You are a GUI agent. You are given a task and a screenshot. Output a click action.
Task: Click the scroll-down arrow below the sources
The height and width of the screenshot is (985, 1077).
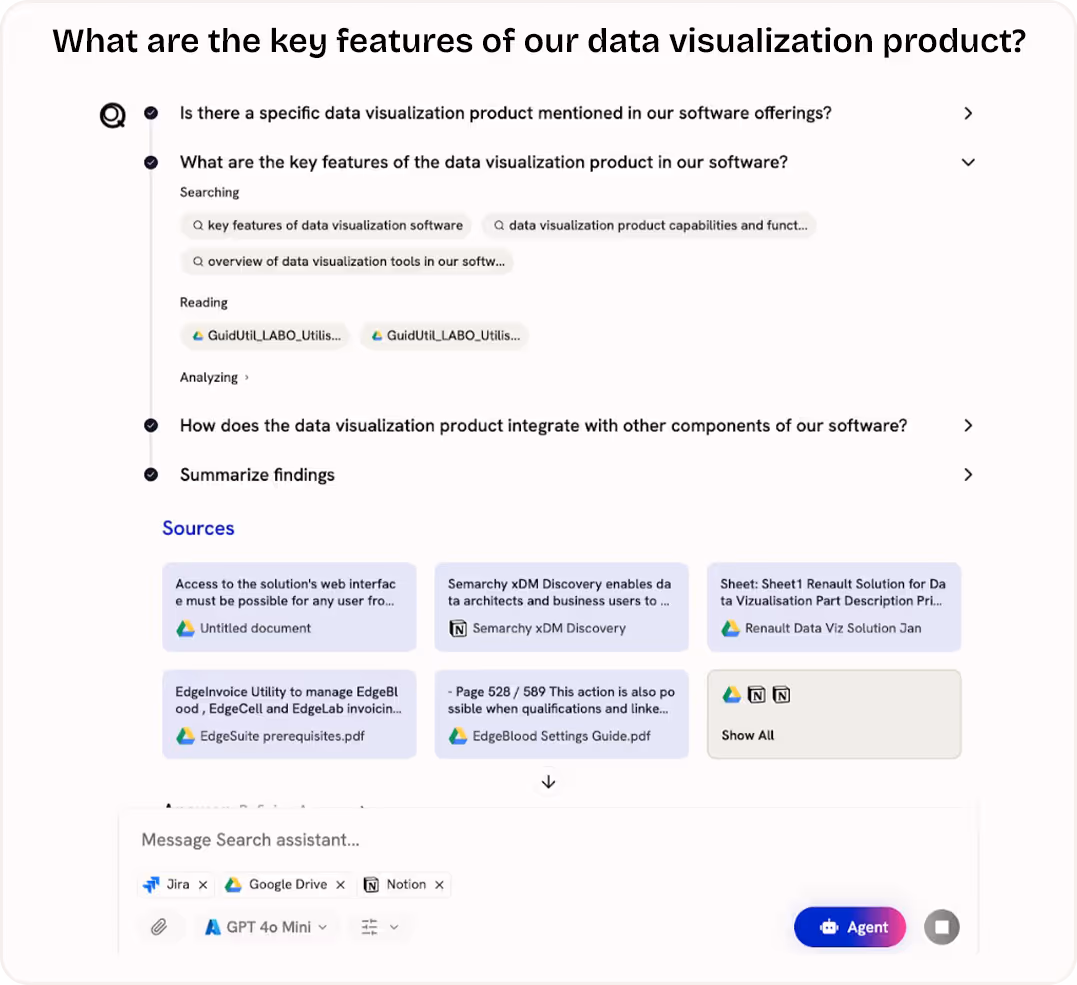click(548, 782)
